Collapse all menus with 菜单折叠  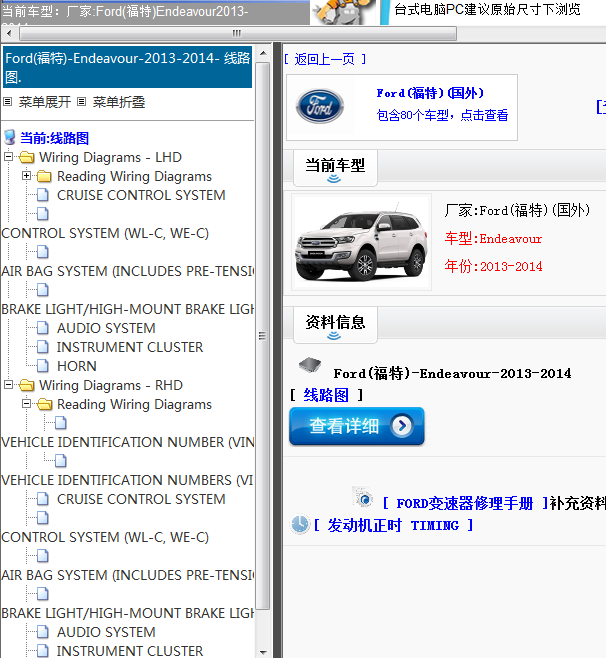[119, 102]
